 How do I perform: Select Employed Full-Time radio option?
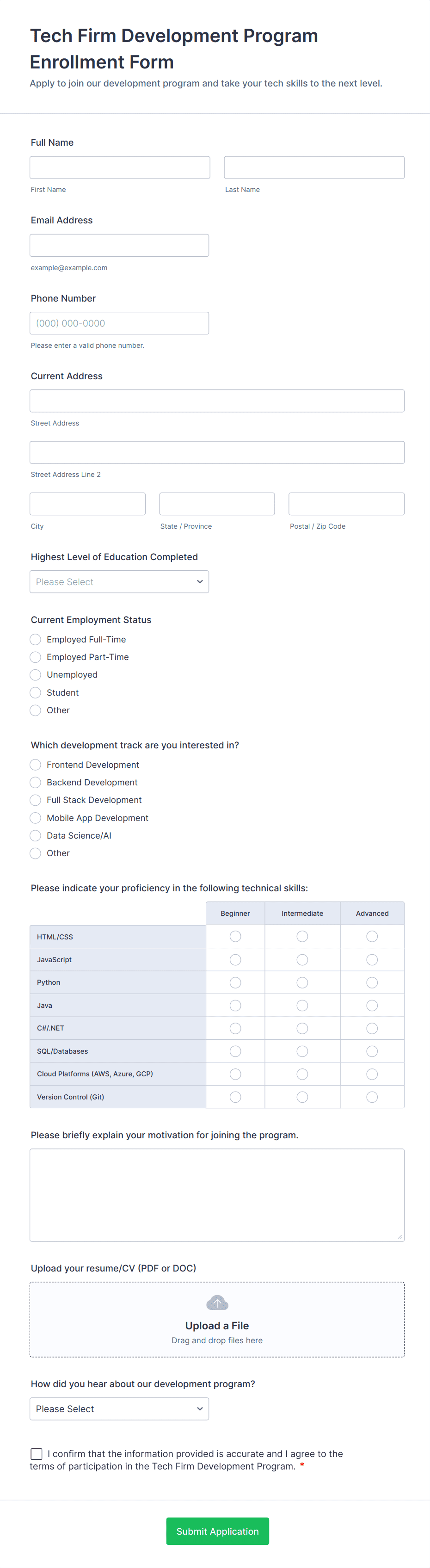pyautogui.click(x=36, y=639)
